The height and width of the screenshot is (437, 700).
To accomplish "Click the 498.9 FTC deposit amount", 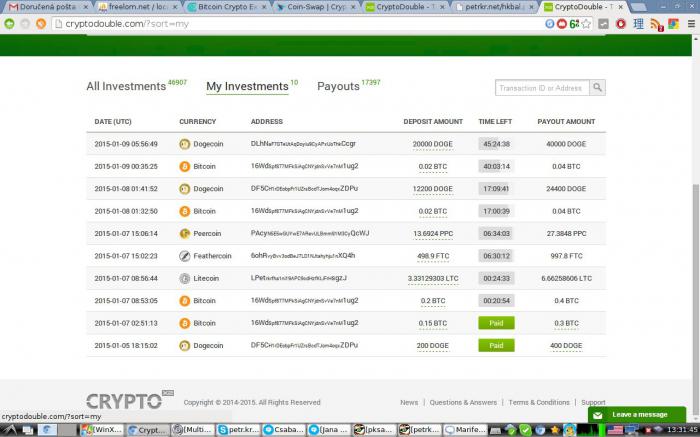I will [433, 256].
